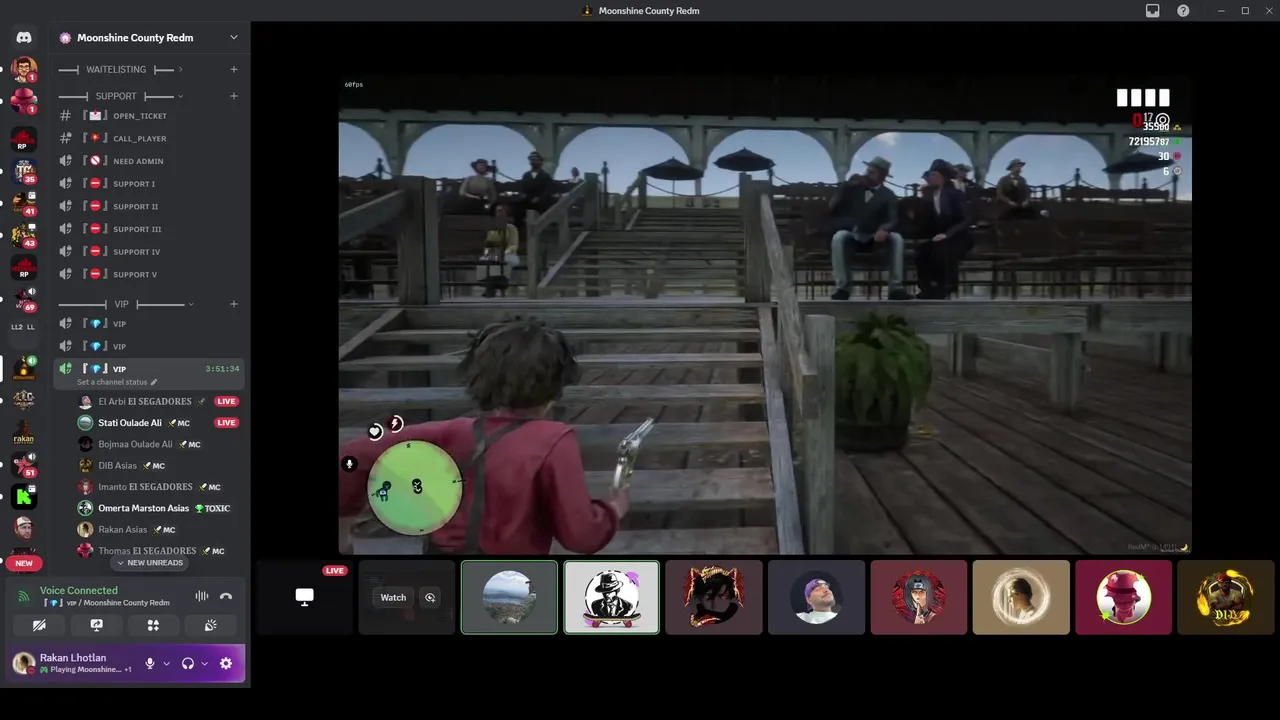Open LIVE badge next to Stati Oulade Ali

click(227, 423)
